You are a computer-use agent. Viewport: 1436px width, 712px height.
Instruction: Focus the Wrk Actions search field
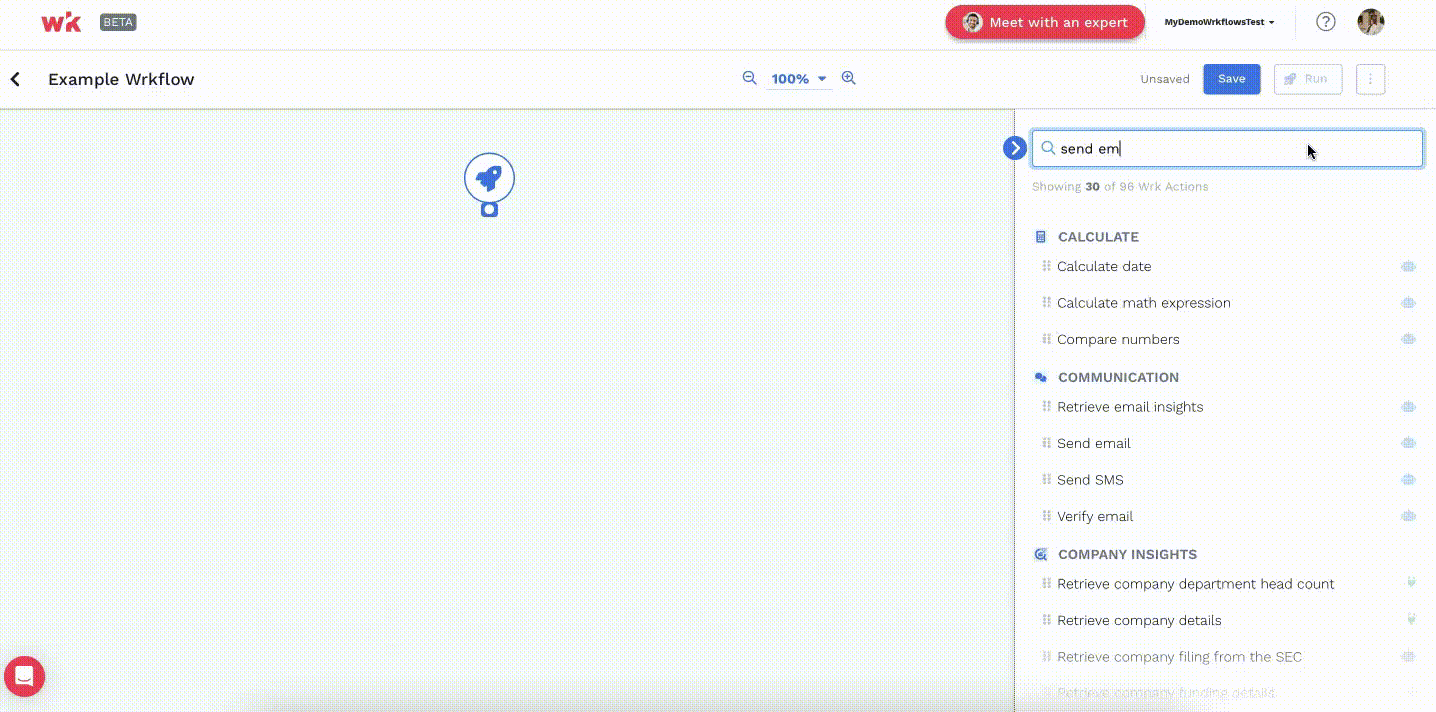[1227, 148]
